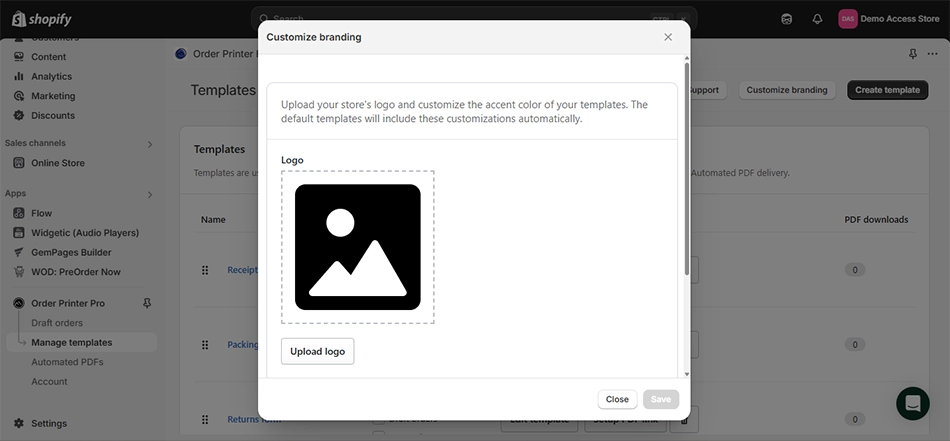This screenshot has height=441, width=950.
Task: Unpin Order Printer Pro in the sidebar
Action: pyautogui.click(x=148, y=303)
